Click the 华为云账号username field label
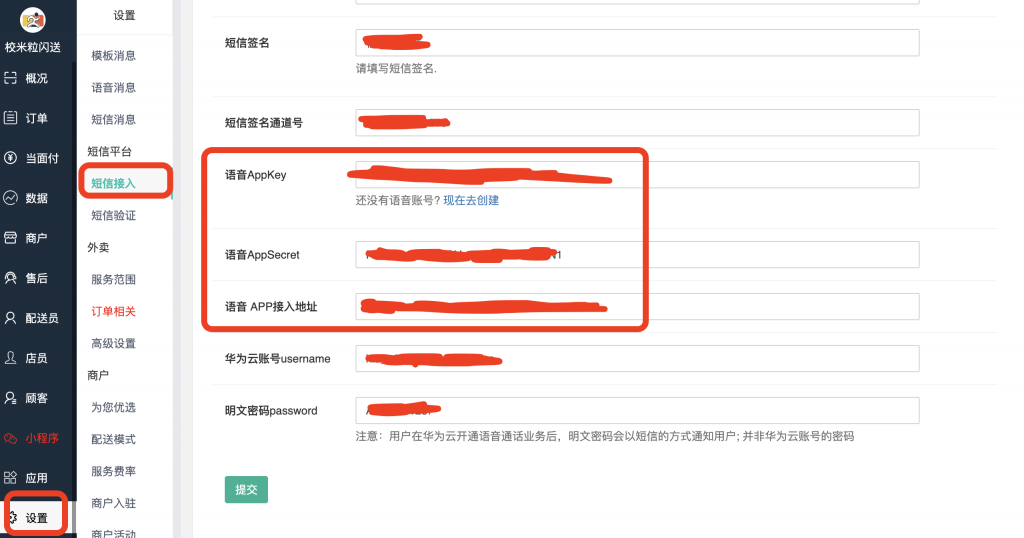This screenshot has width=1024, height=538. [278, 358]
